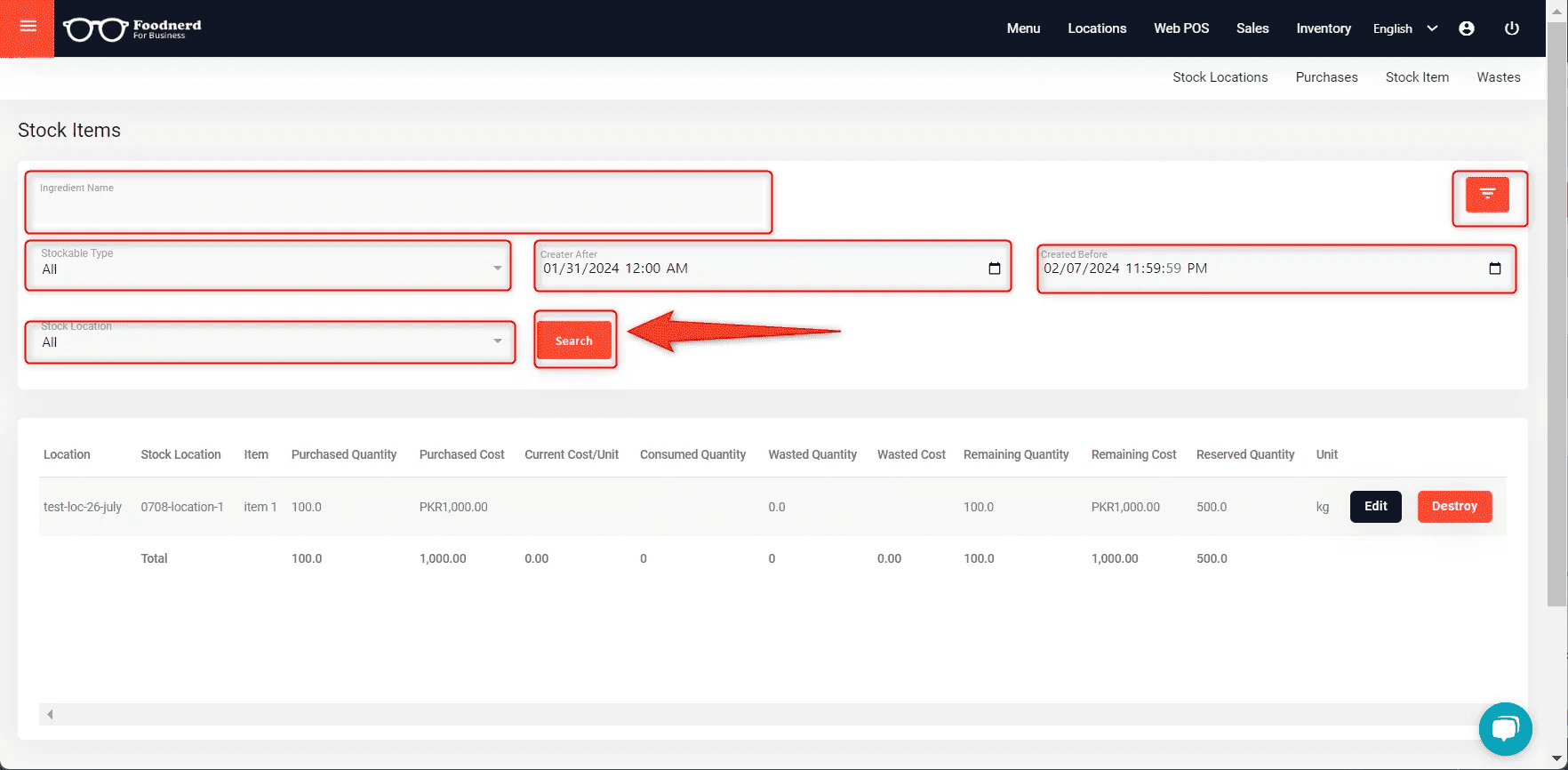Click the Stock Items page heading
The height and width of the screenshot is (770, 1568).
69,130
